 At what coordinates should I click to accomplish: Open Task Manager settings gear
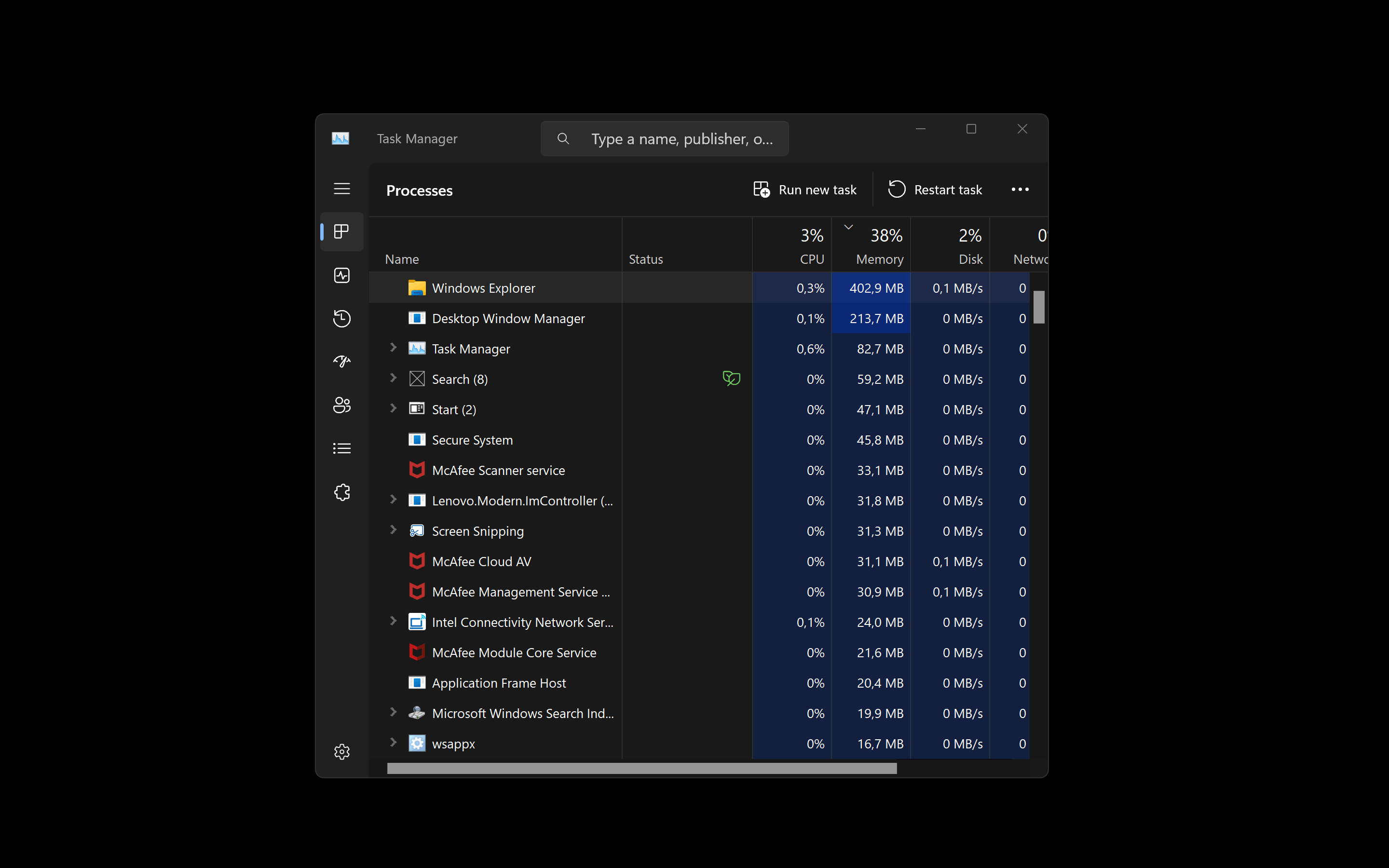341,751
